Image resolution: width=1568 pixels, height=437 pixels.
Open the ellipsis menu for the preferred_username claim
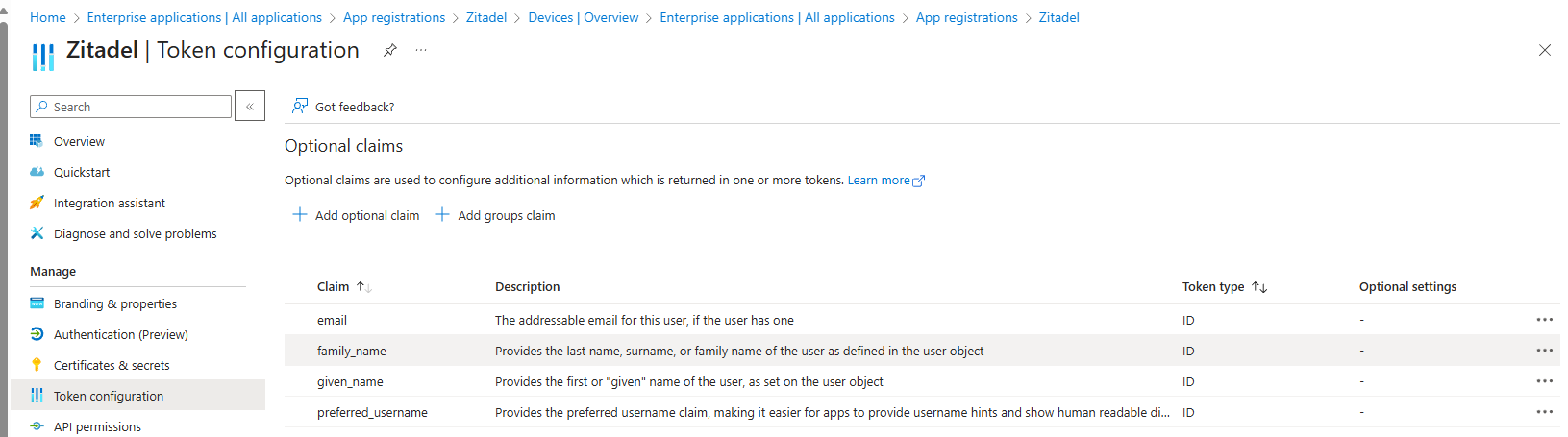click(1545, 412)
